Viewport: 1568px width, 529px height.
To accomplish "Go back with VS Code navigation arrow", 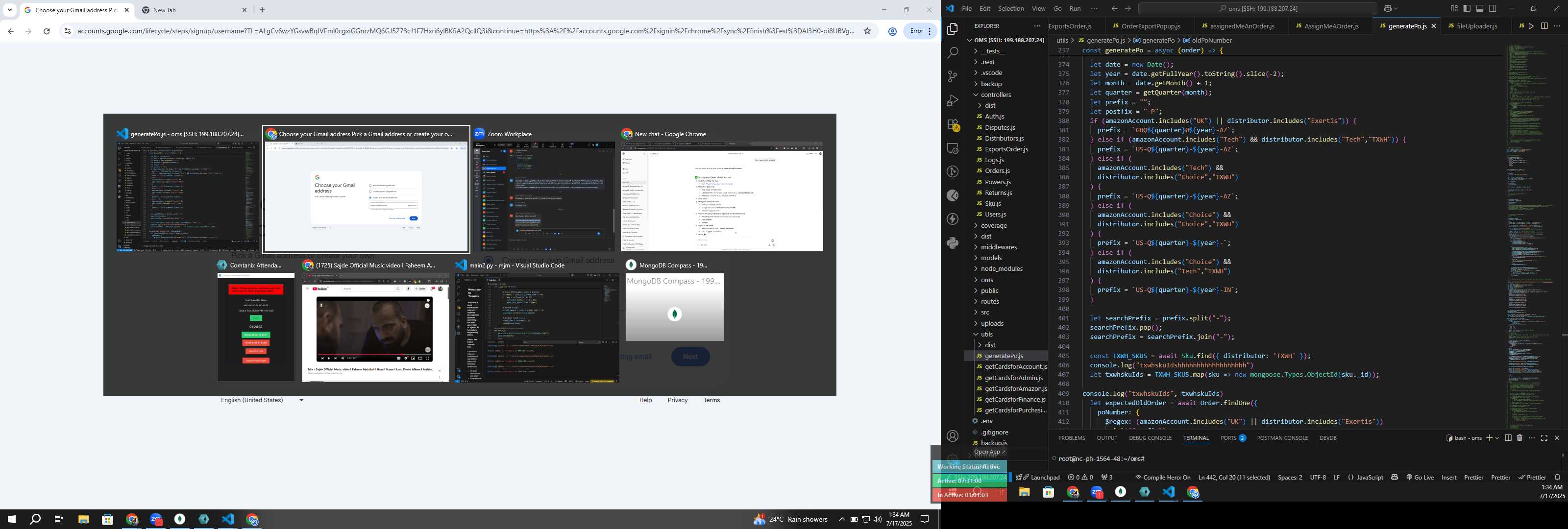I will 1115,8.
